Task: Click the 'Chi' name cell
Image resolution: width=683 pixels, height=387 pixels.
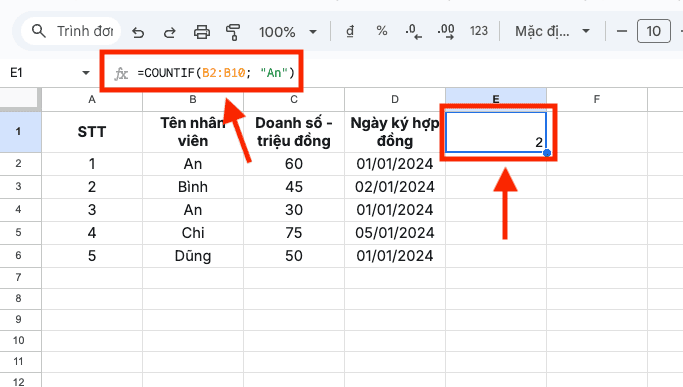Action: pos(193,233)
